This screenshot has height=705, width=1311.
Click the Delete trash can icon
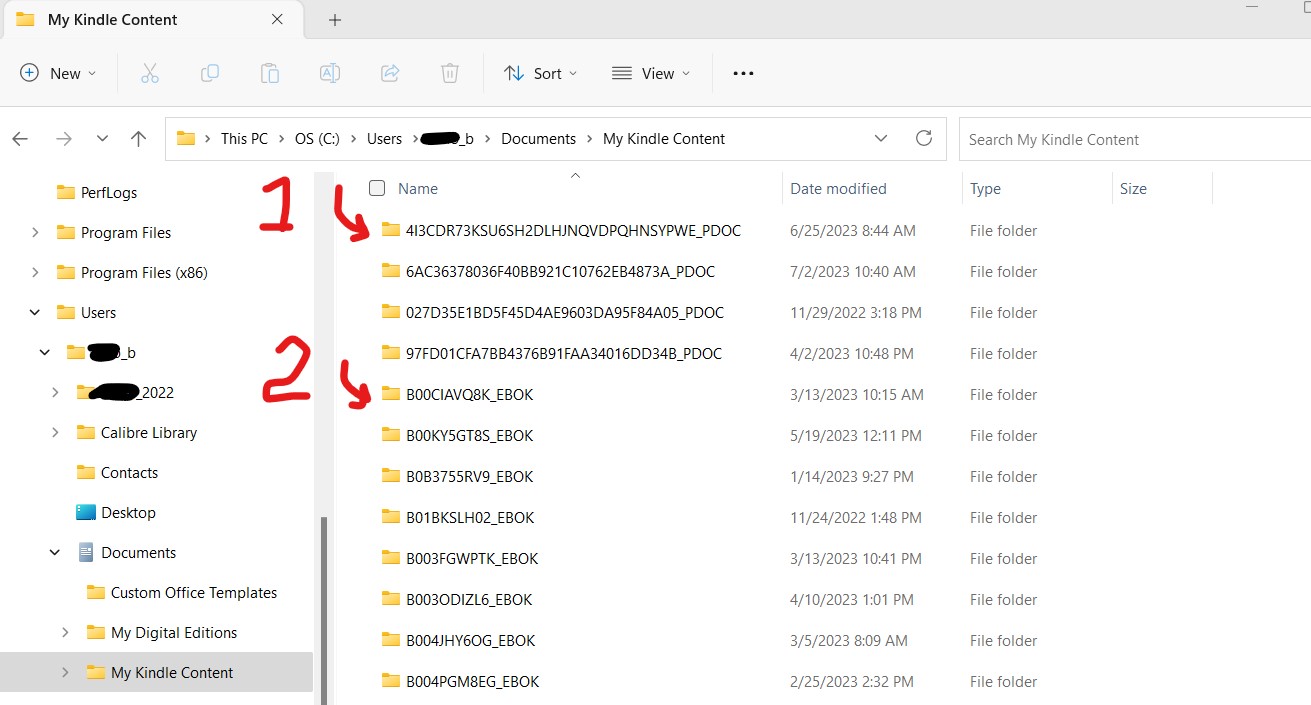coord(450,73)
